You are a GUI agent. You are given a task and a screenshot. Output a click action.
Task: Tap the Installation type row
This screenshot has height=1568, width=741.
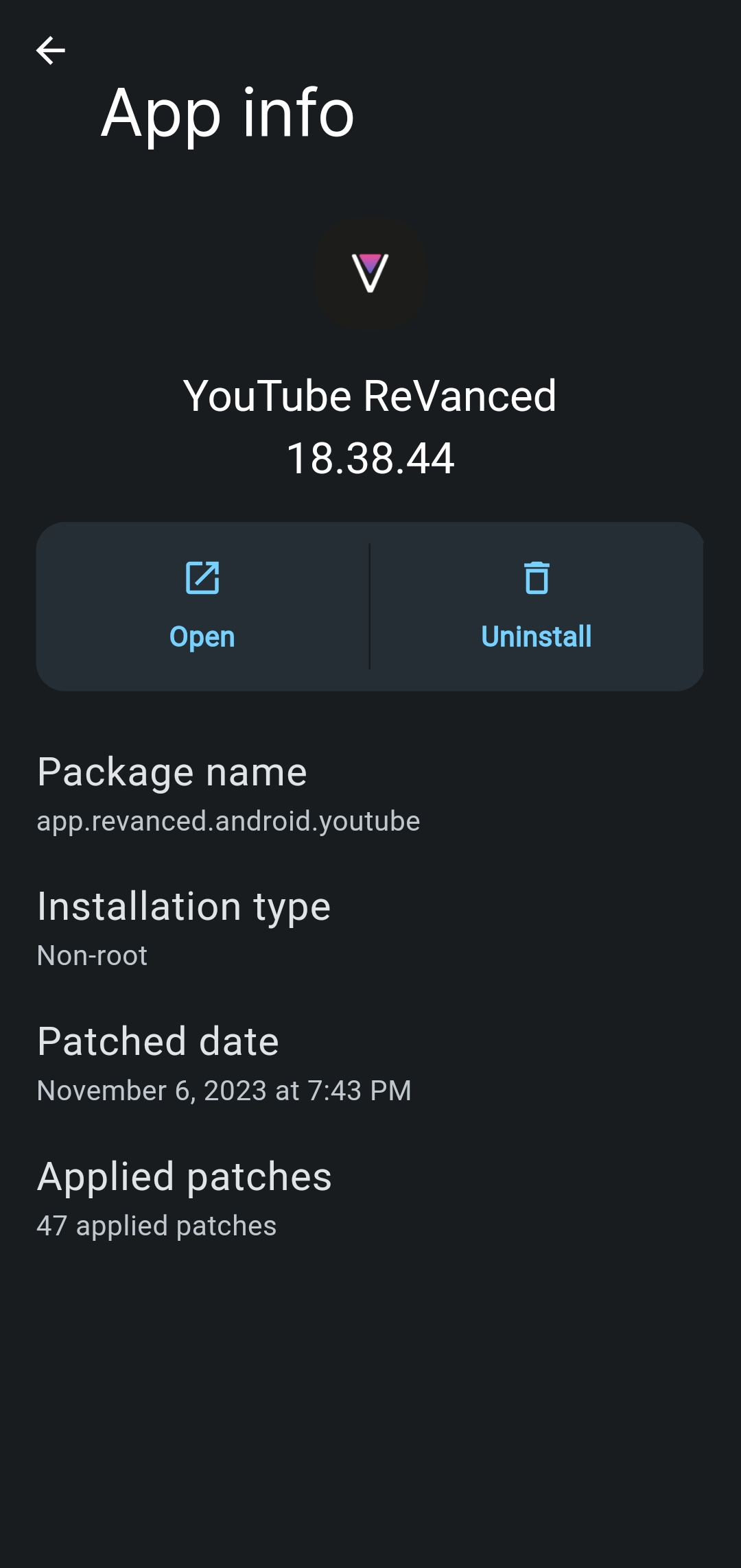click(183, 905)
